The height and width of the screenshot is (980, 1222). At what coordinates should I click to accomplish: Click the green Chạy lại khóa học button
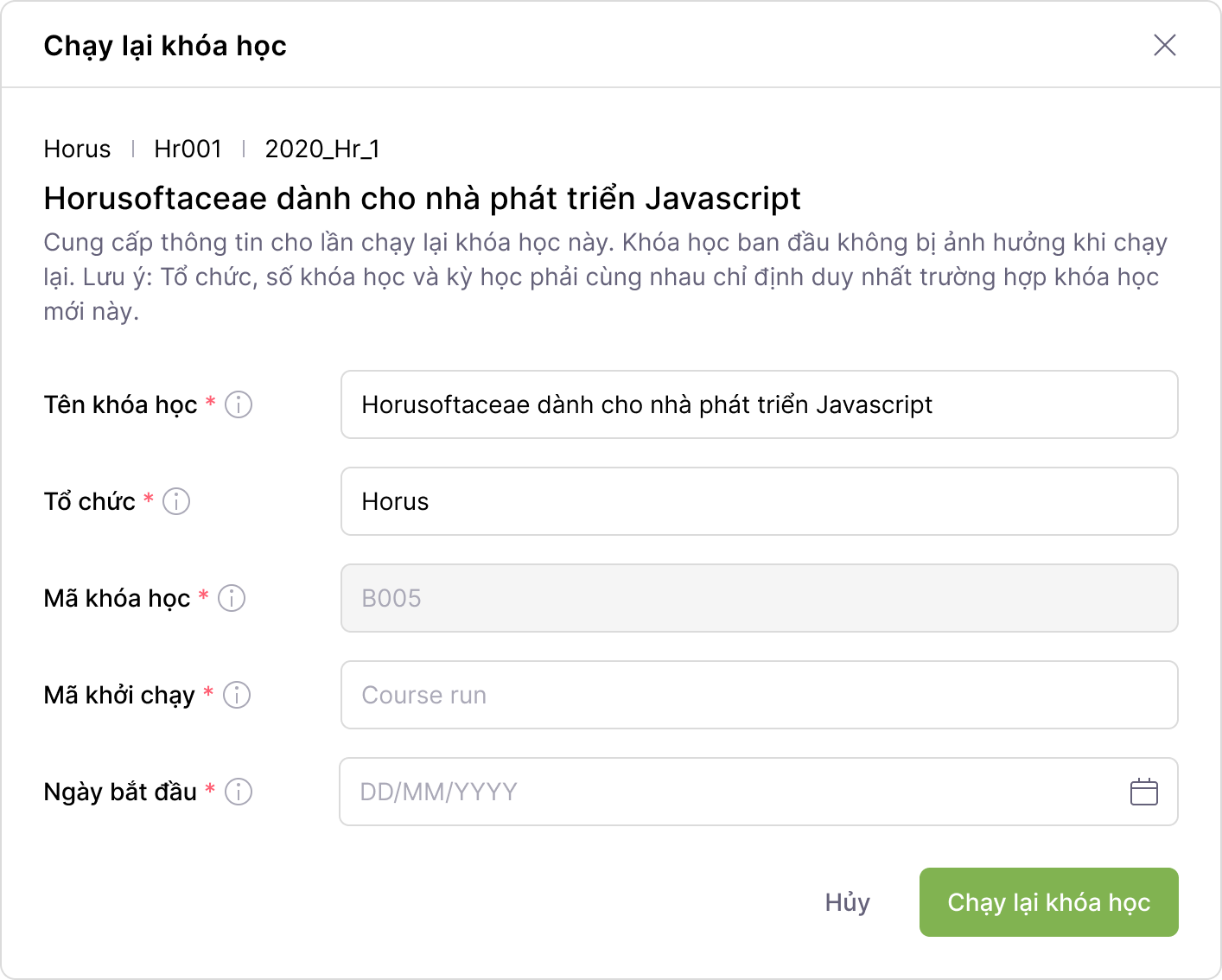[x=1048, y=902]
